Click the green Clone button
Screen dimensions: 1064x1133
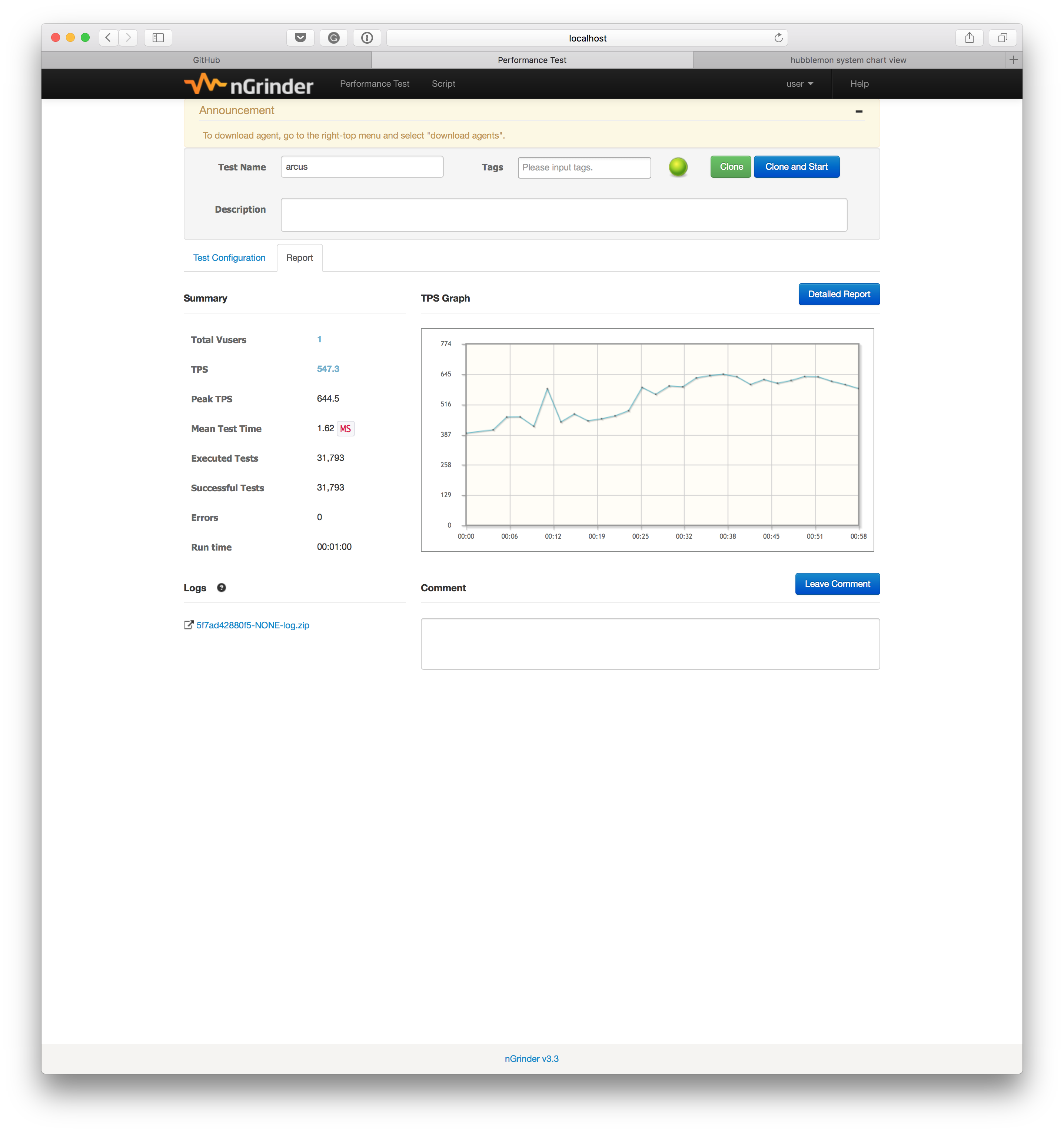pyautogui.click(x=730, y=167)
